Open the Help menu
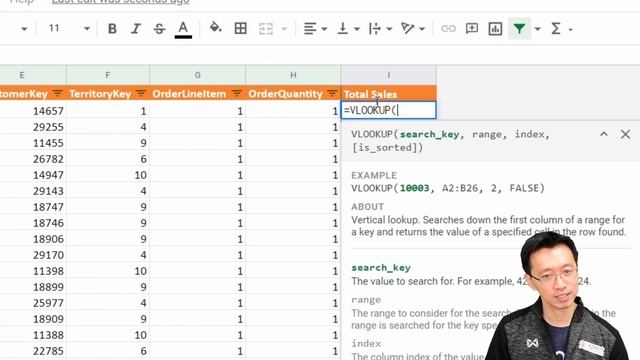The width and height of the screenshot is (640, 360). coord(21,2)
